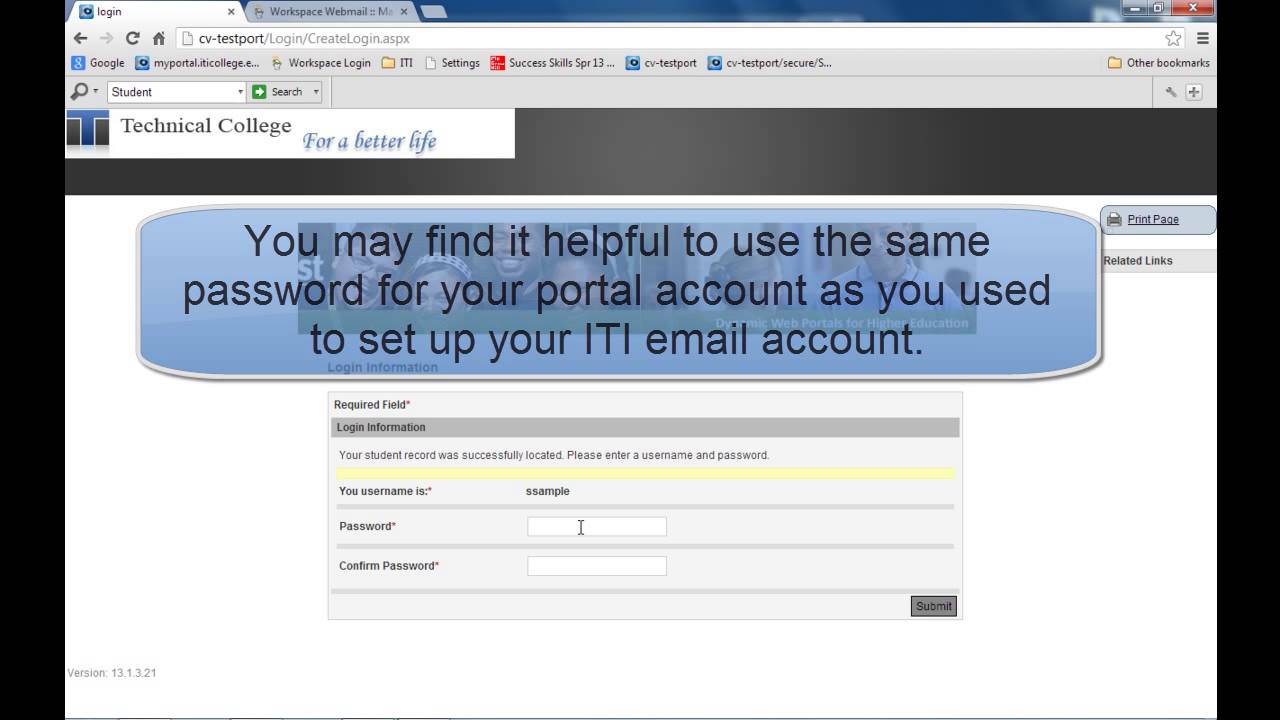This screenshot has width=1280, height=720.
Task: Click the 'Required Field*' label
Action: coord(372,405)
